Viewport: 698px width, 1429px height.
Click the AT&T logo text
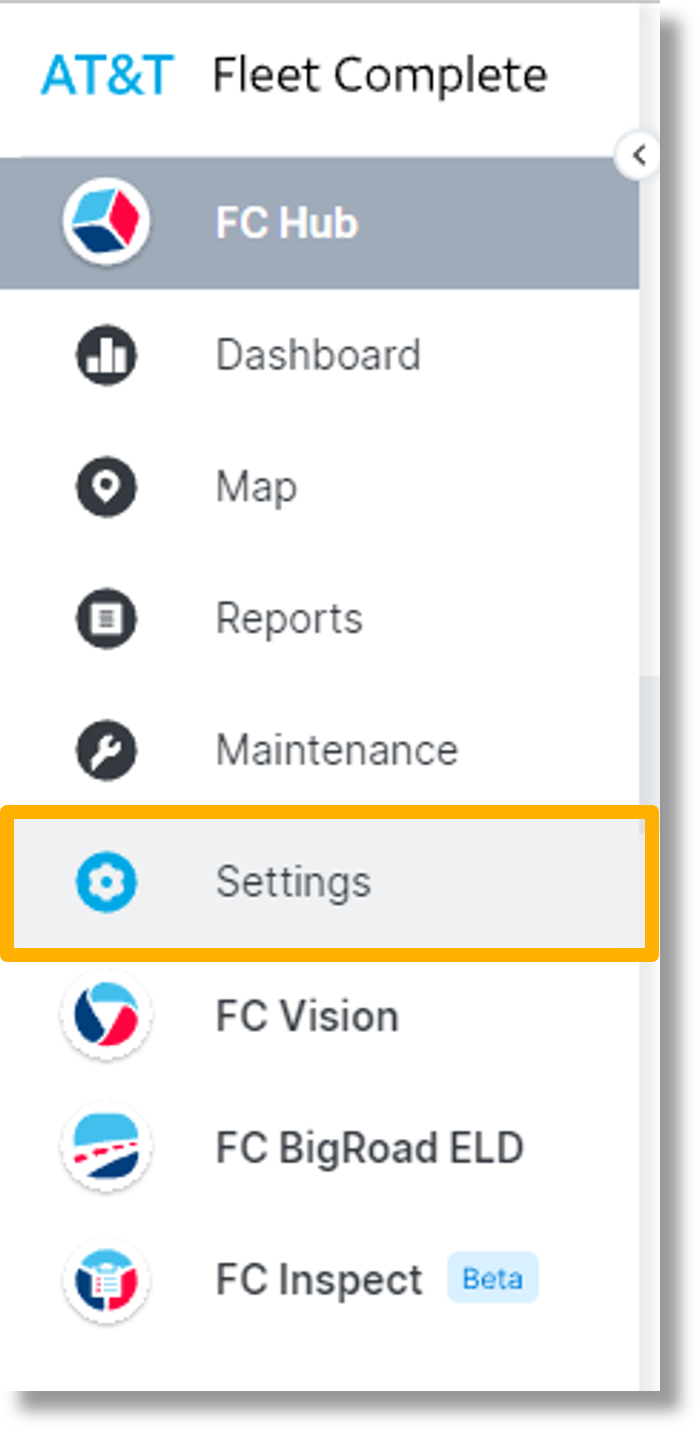(x=107, y=73)
